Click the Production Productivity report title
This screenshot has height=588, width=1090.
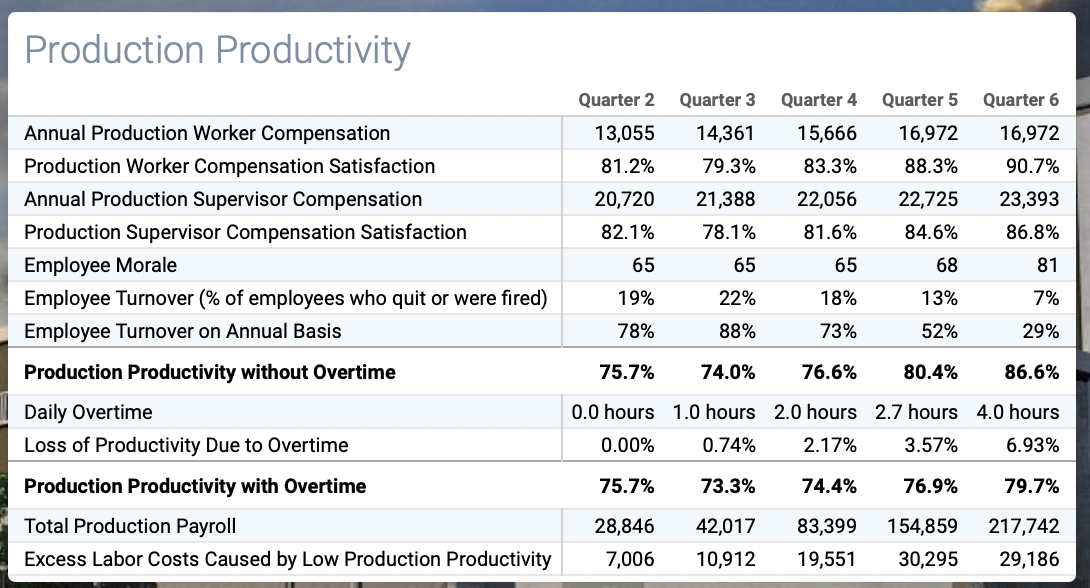tap(219, 50)
